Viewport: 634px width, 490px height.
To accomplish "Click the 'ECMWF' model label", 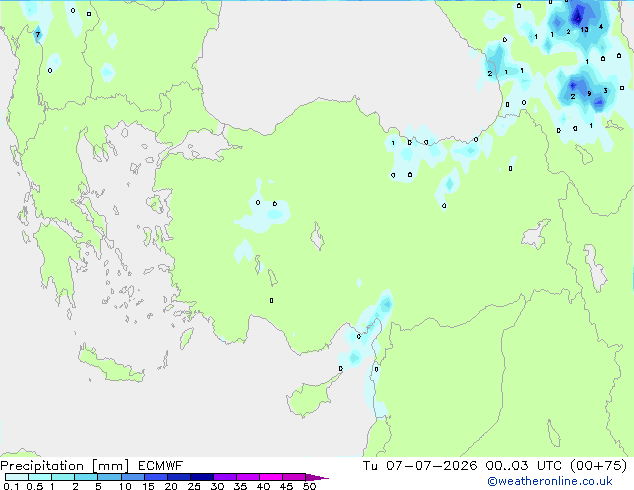I will pos(161,466).
